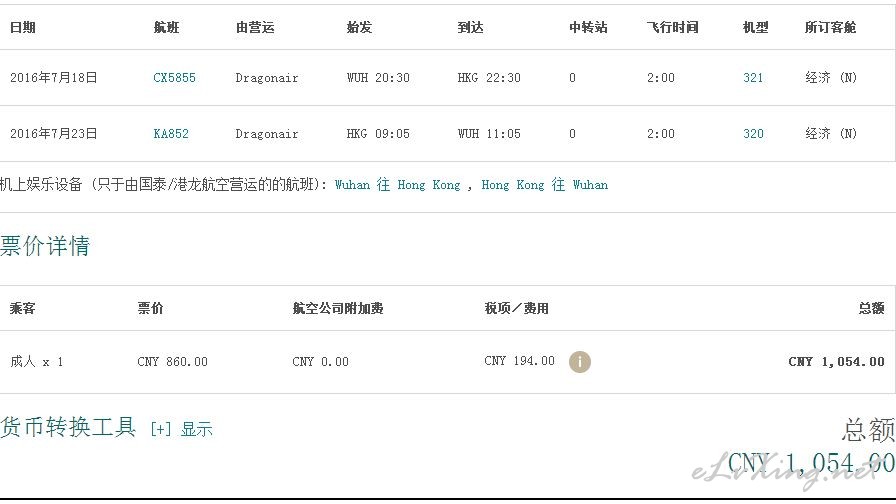Expand the 货币转换工具 with the [+] 显示 link
Viewport: 896px width, 504px height.
pos(182,429)
